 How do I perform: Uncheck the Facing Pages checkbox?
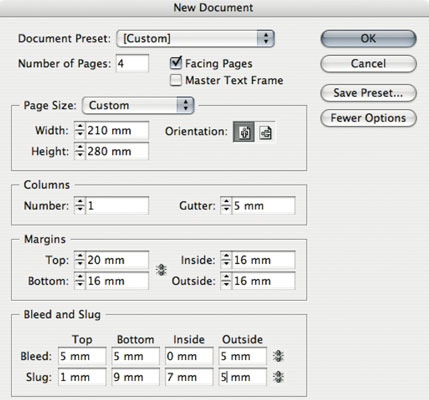[x=176, y=63]
